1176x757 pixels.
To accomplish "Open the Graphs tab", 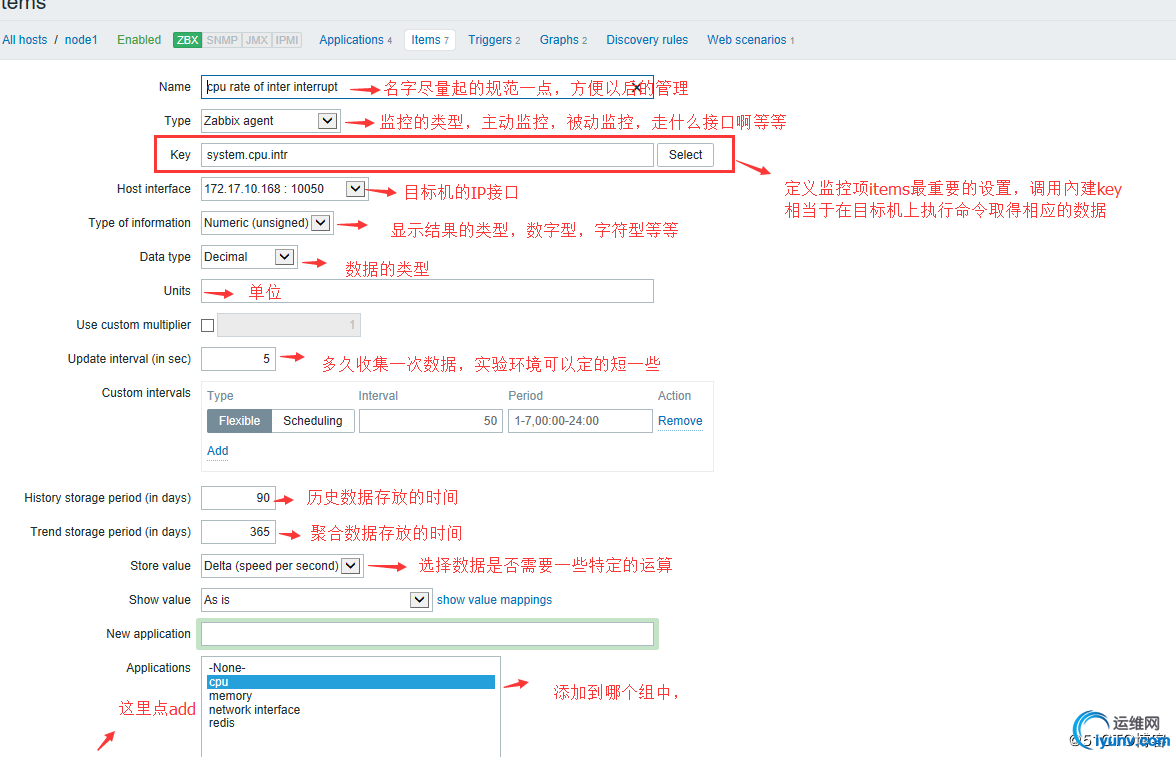I will (x=563, y=40).
